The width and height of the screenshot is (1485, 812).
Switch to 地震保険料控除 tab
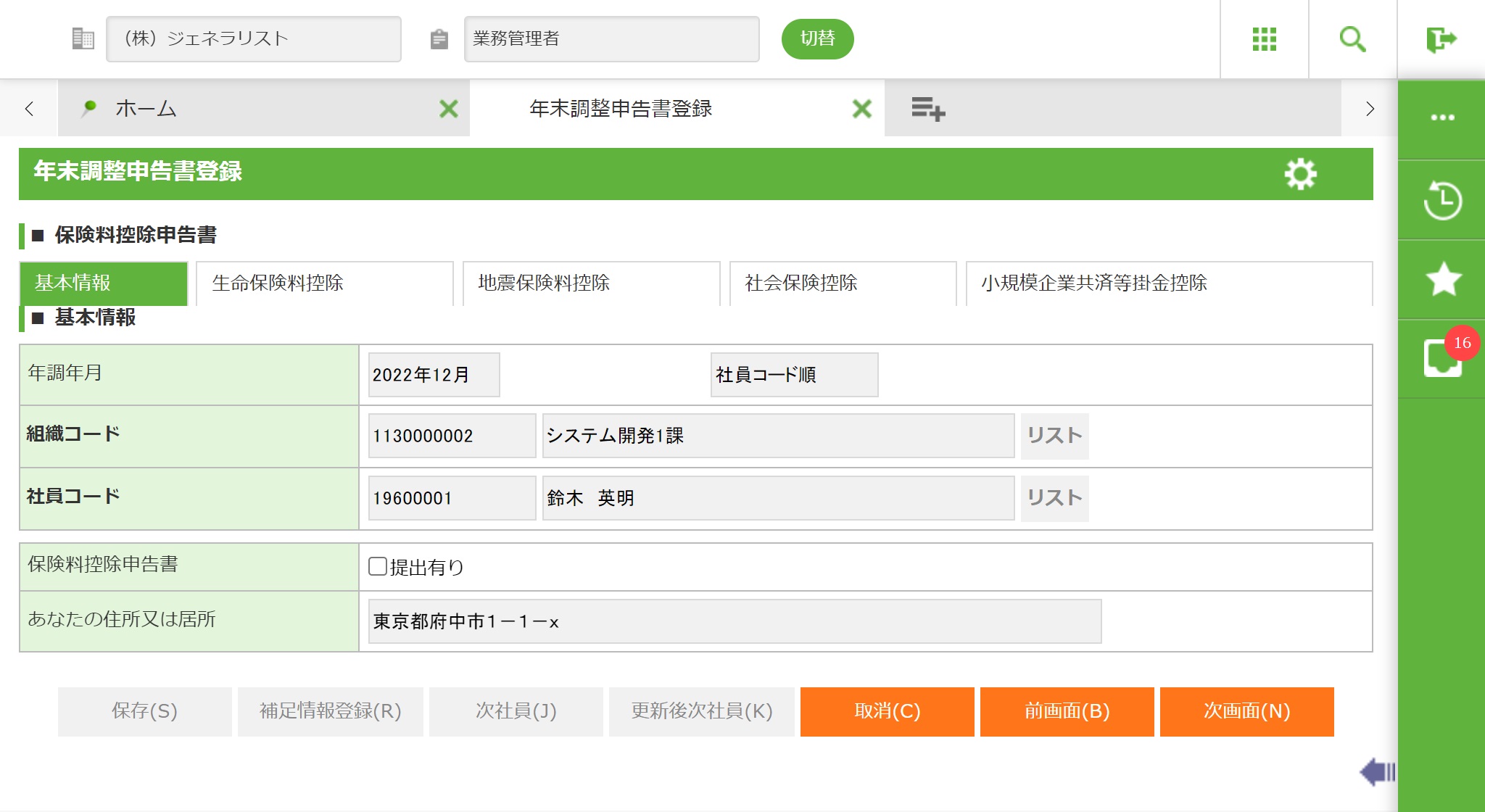tap(590, 283)
